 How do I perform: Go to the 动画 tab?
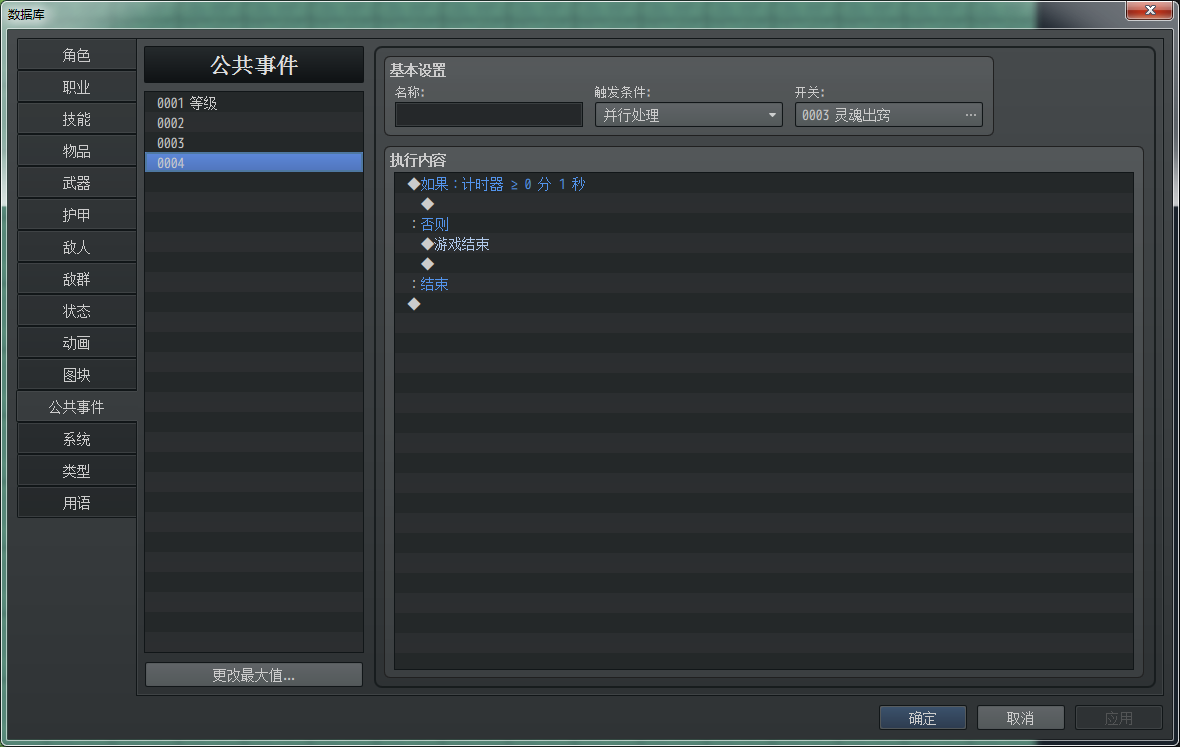tap(77, 343)
